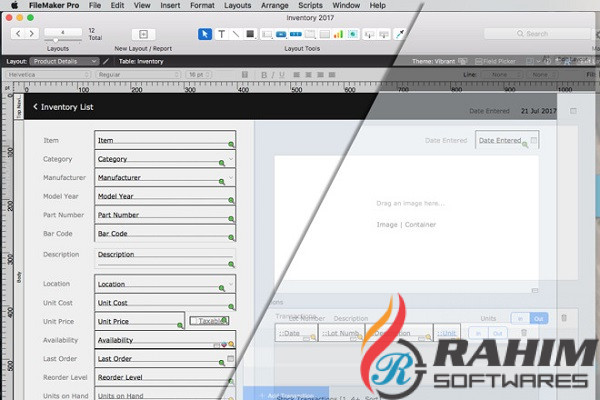This screenshot has height=400, width=600.
Task: Align text left
Action: (296, 75)
